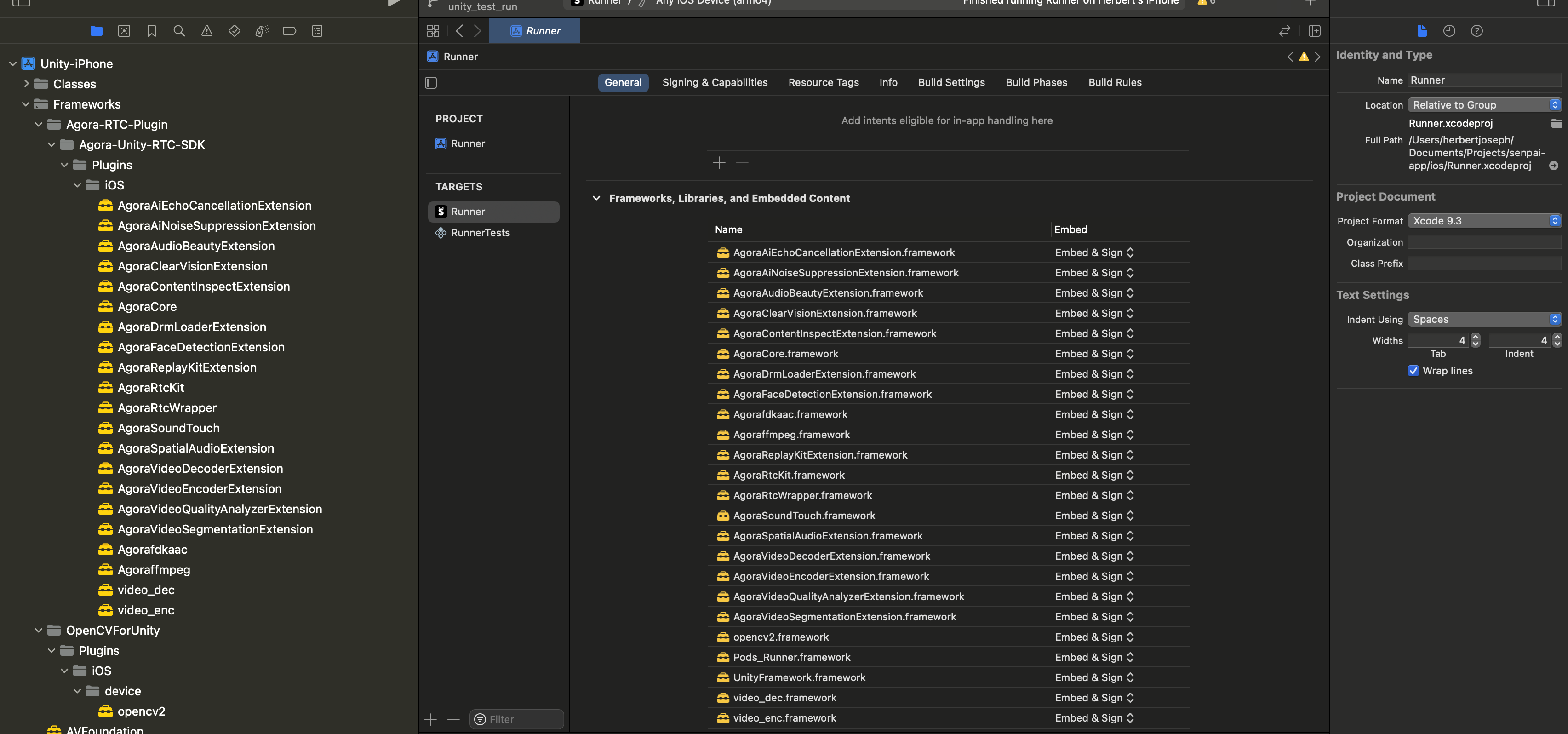
Task: Change AgoraCore.framework embed option
Action: [1094, 354]
